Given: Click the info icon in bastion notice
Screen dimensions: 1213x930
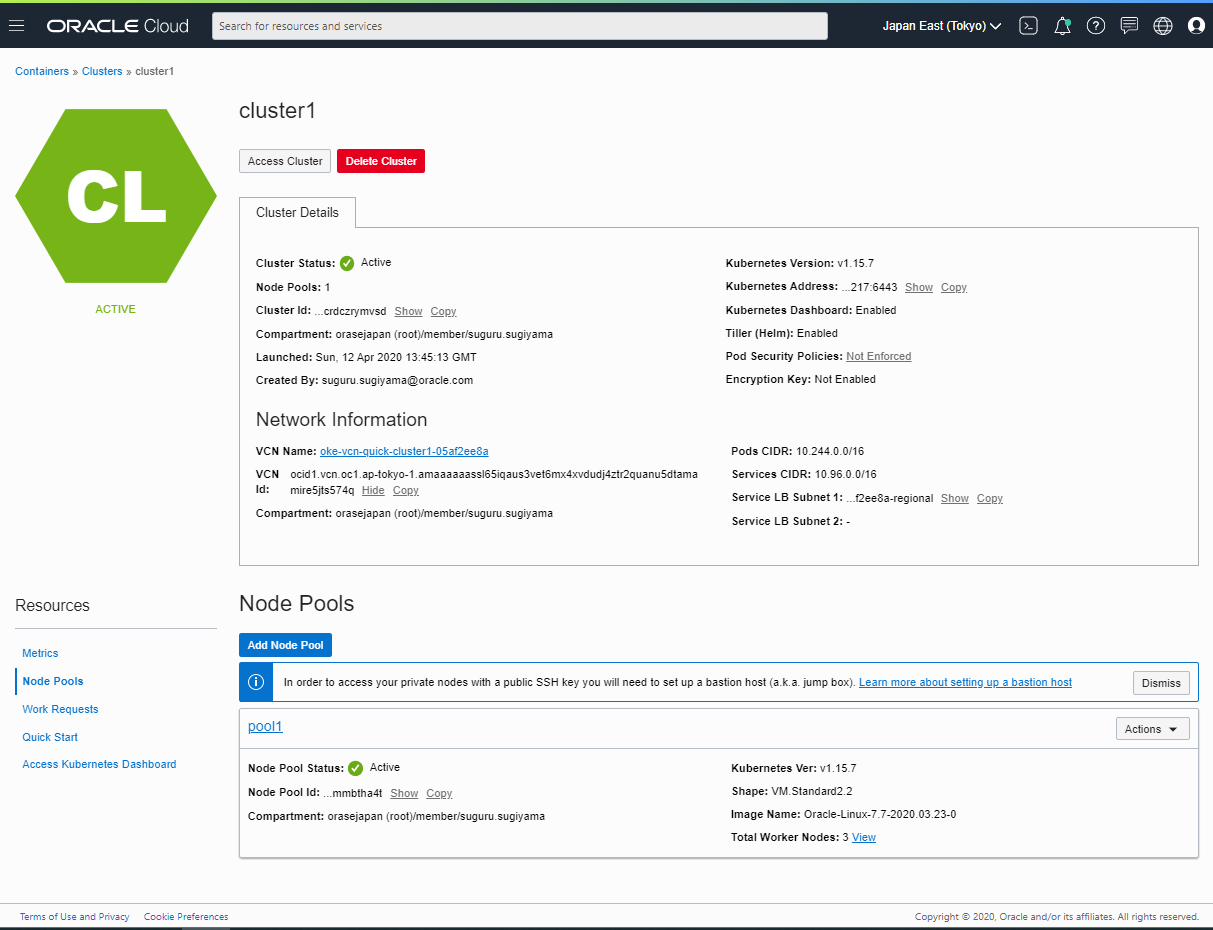Looking at the screenshot, I should click(256, 682).
